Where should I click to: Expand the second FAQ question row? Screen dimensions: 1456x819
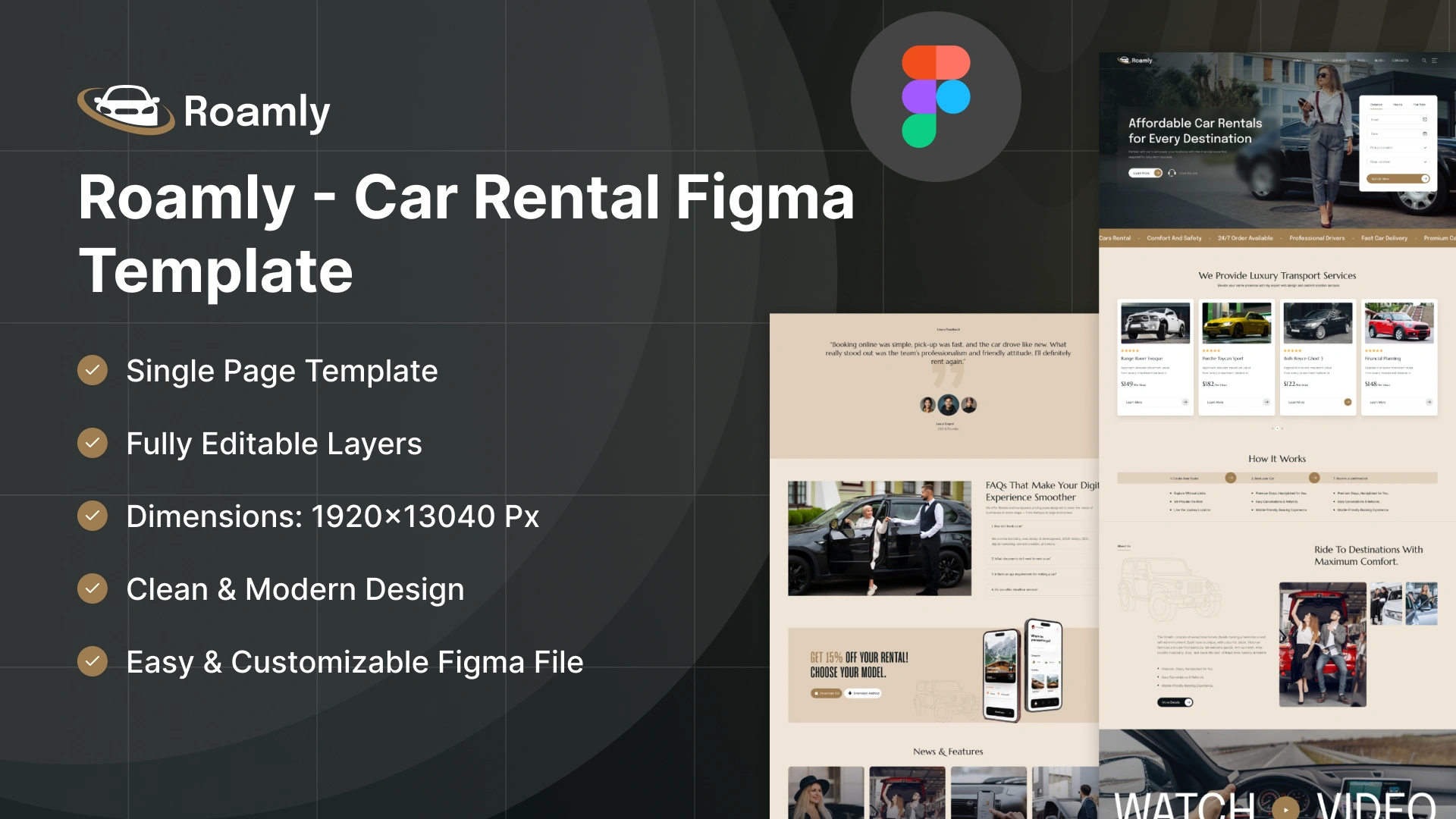1043,559
